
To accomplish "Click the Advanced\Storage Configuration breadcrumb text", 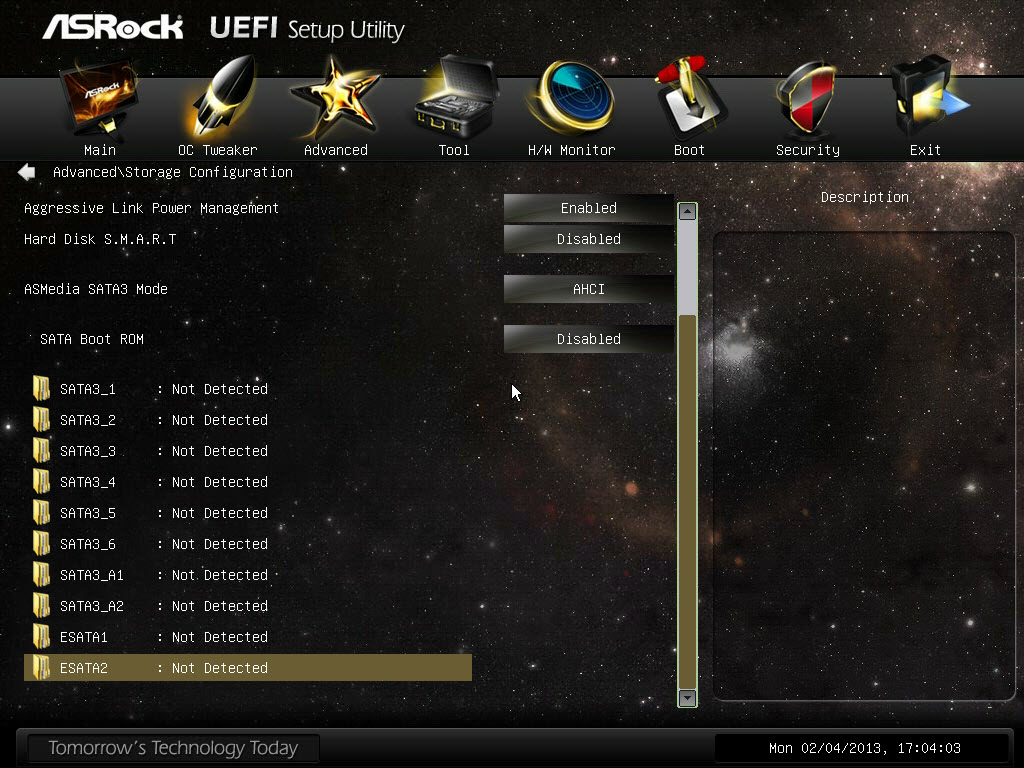I will coord(172,172).
